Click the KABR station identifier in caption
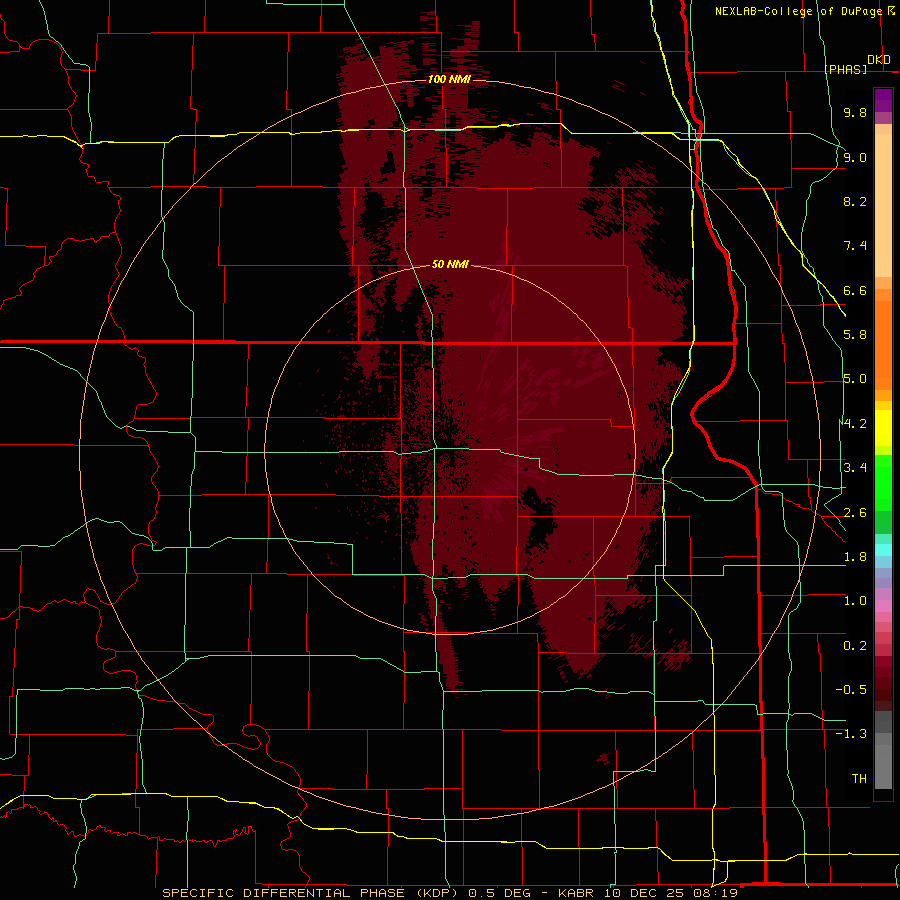Image resolution: width=900 pixels, height=900 pixels. [x=578, y=893]
